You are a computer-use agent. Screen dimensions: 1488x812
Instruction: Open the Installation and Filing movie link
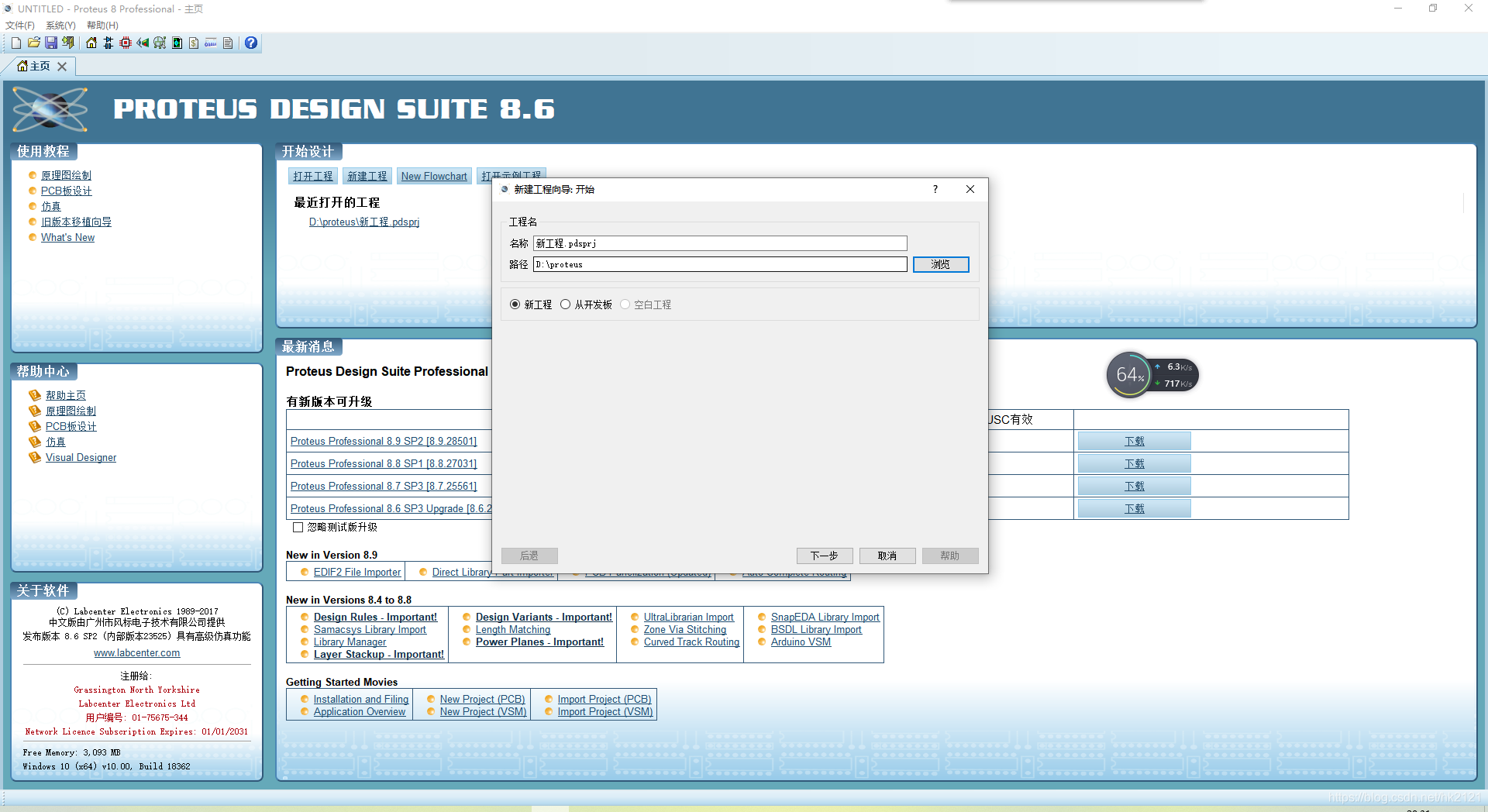tap(361, 700)
